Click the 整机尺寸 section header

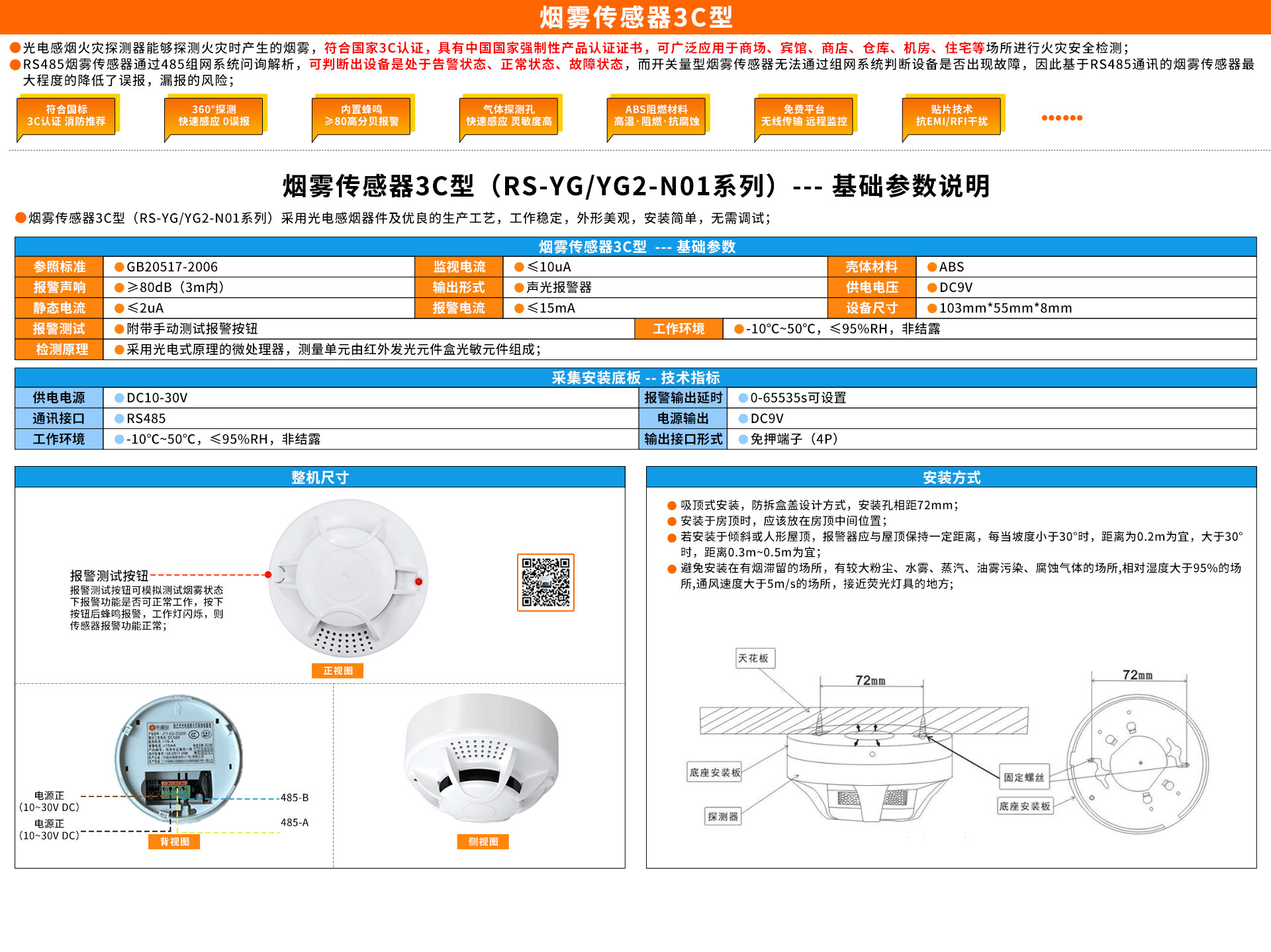[x=320, y=477]
